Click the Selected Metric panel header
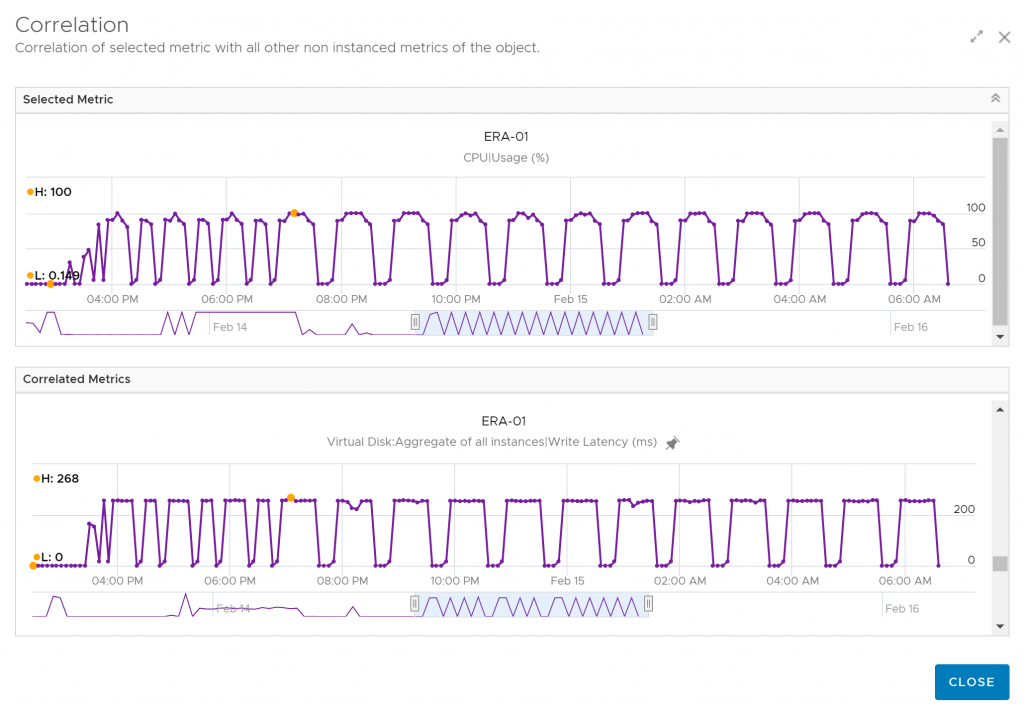The image size is (1024, 717). click(512, 99)
